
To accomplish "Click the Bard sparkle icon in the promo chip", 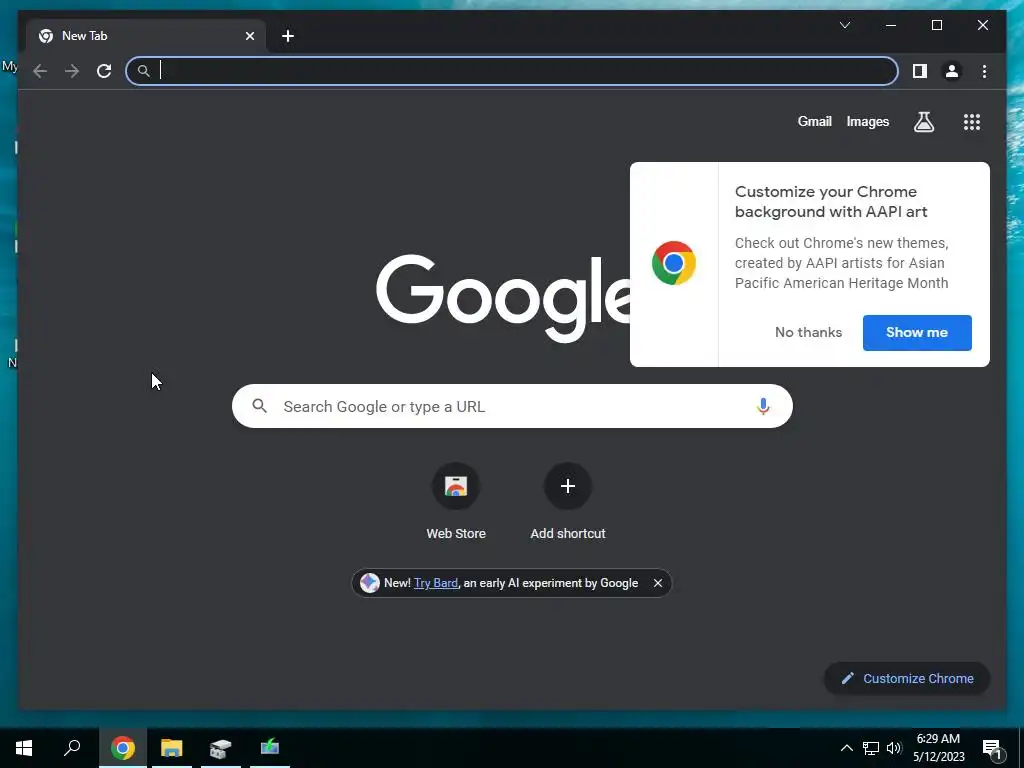I will click(370, 583).
